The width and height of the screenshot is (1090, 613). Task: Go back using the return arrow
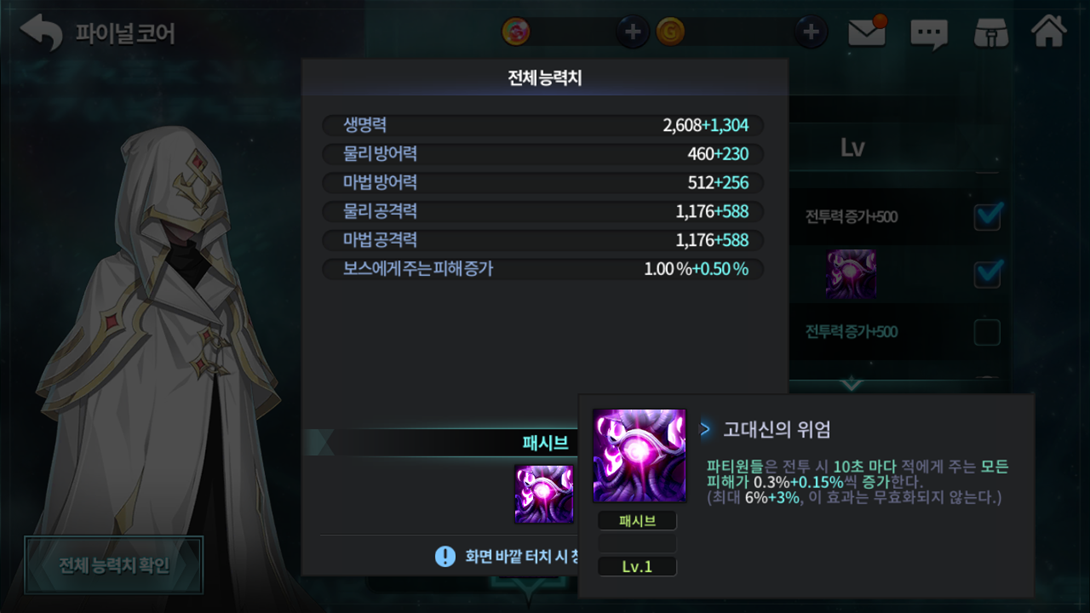pos(42,32)
